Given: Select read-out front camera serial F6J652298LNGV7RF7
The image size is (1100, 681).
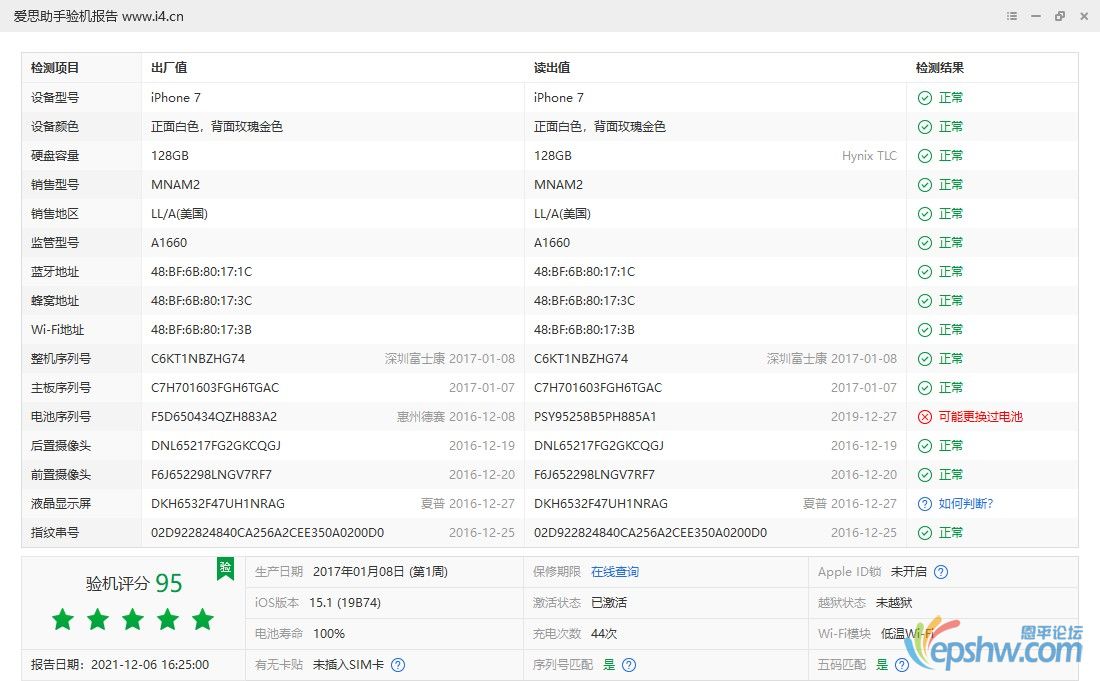Looking at the screenshot, I should click(594, 475).
